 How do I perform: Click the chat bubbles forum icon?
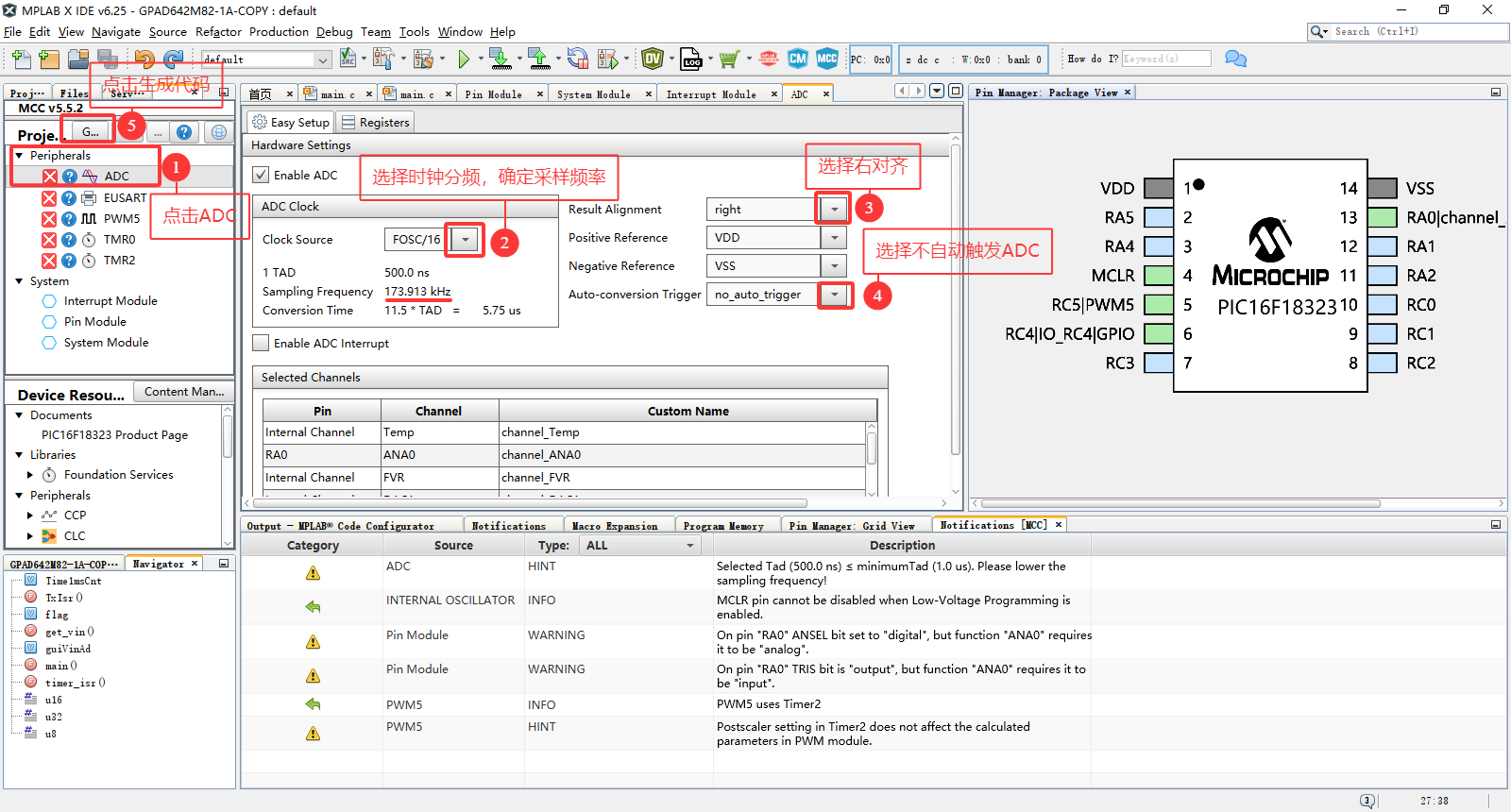(x=1235, y=59)
